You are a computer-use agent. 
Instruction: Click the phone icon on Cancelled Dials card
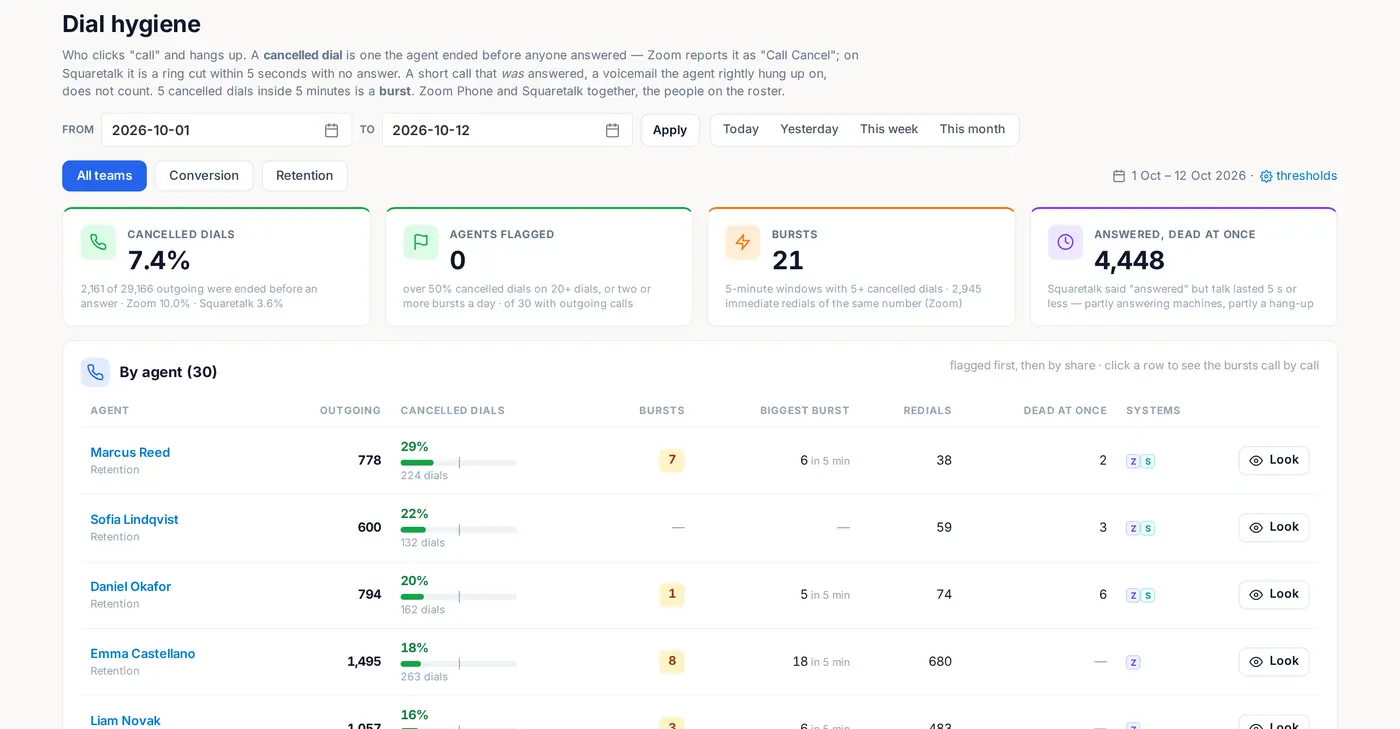(x=98, y=242)
